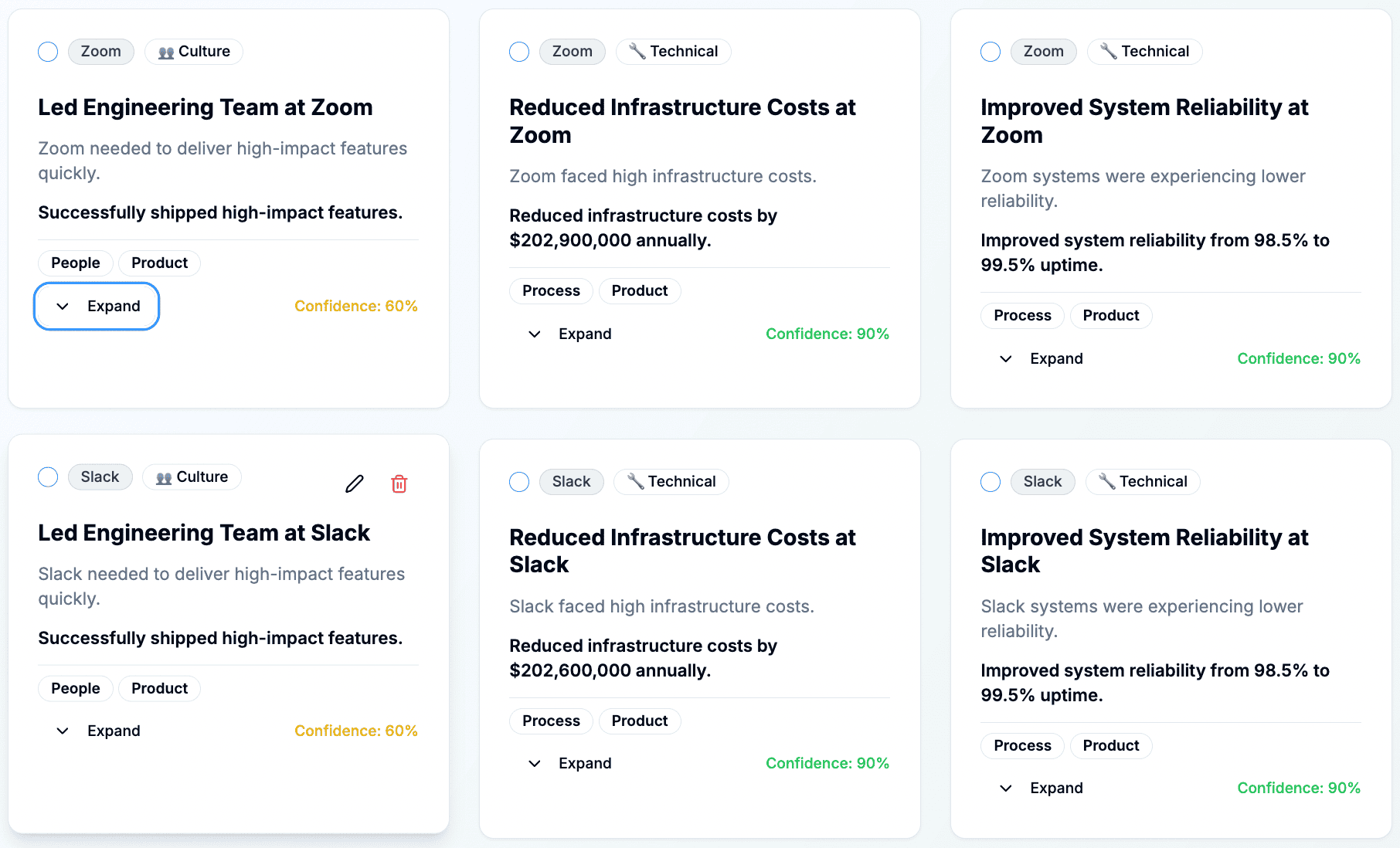Click Culture tag on Led Engineering Team at Slack
Screen dimensions: 1400x848
pos(192,477)
